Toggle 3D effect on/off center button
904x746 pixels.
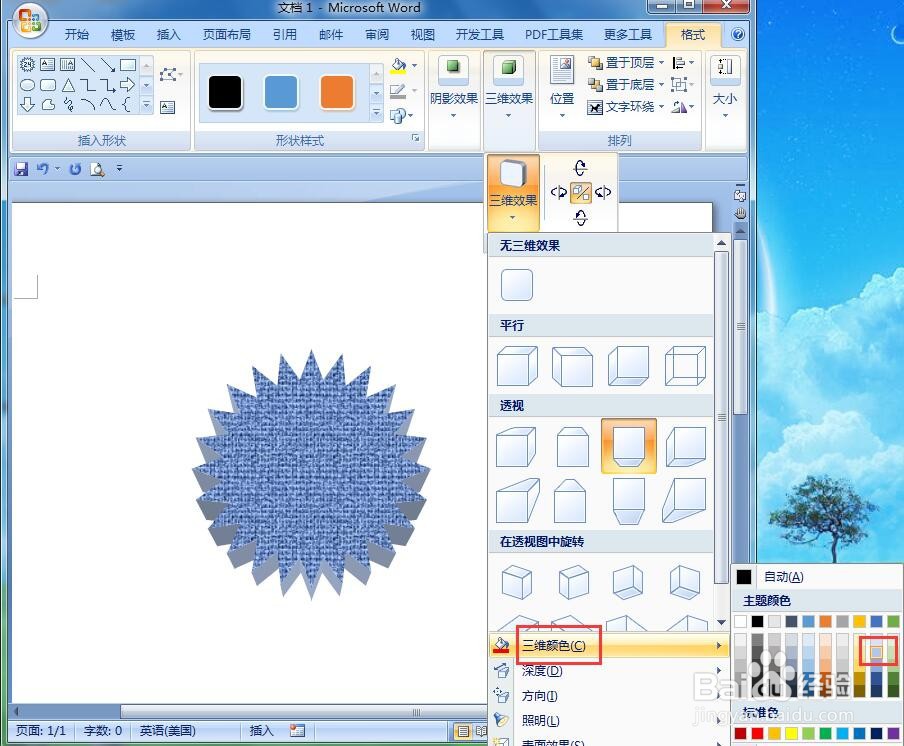coord(581,192)
